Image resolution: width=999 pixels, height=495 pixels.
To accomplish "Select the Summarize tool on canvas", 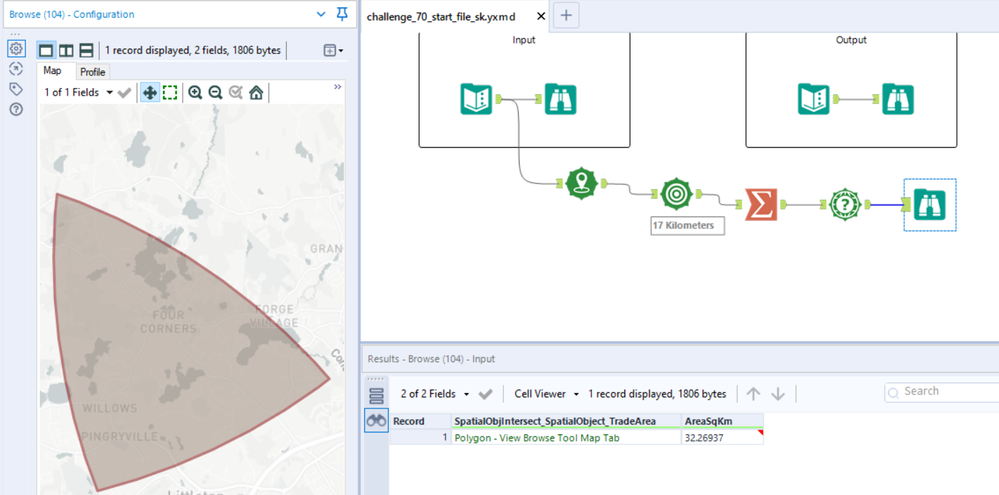I will pos(763,204).
